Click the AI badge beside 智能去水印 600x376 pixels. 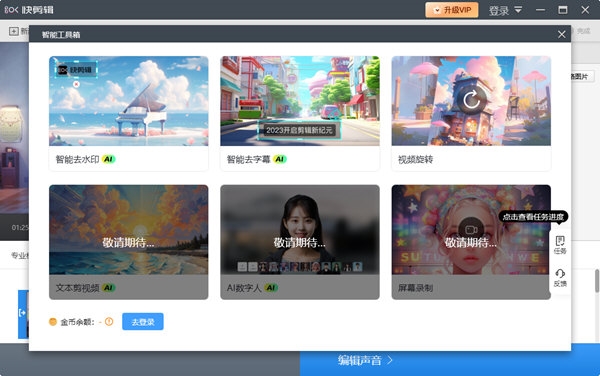[x=109, y=159]
